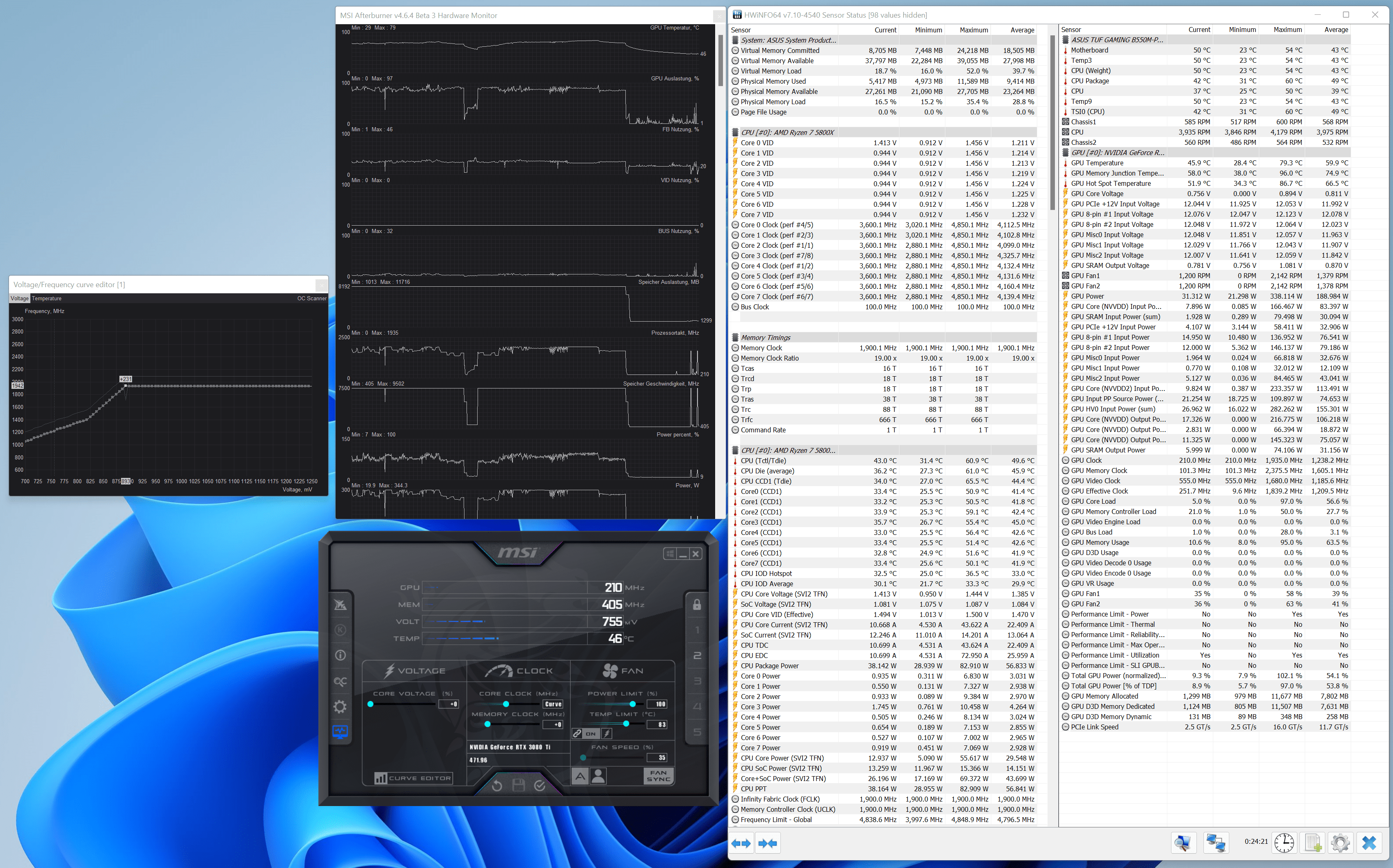
Task: Click the save profile floppy icon in Afterburner
Action: [519, 785]
